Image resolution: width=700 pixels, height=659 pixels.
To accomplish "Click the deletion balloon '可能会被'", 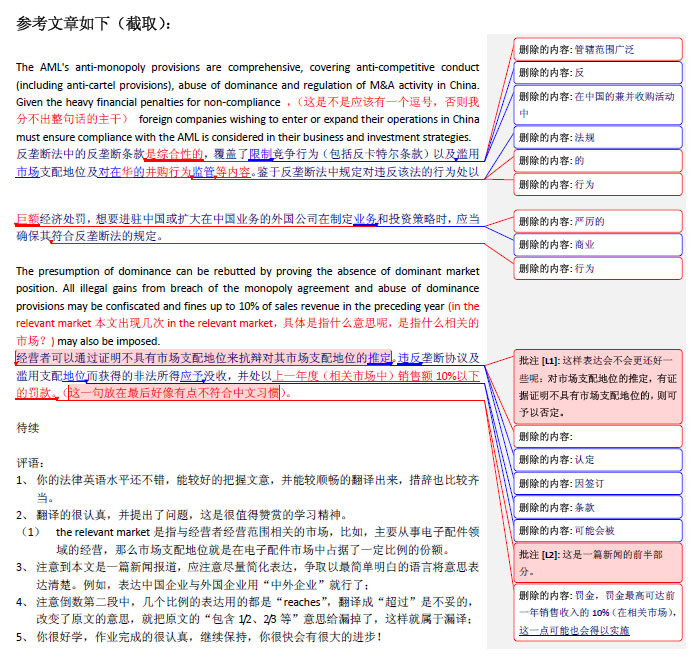I will [598, 531].
